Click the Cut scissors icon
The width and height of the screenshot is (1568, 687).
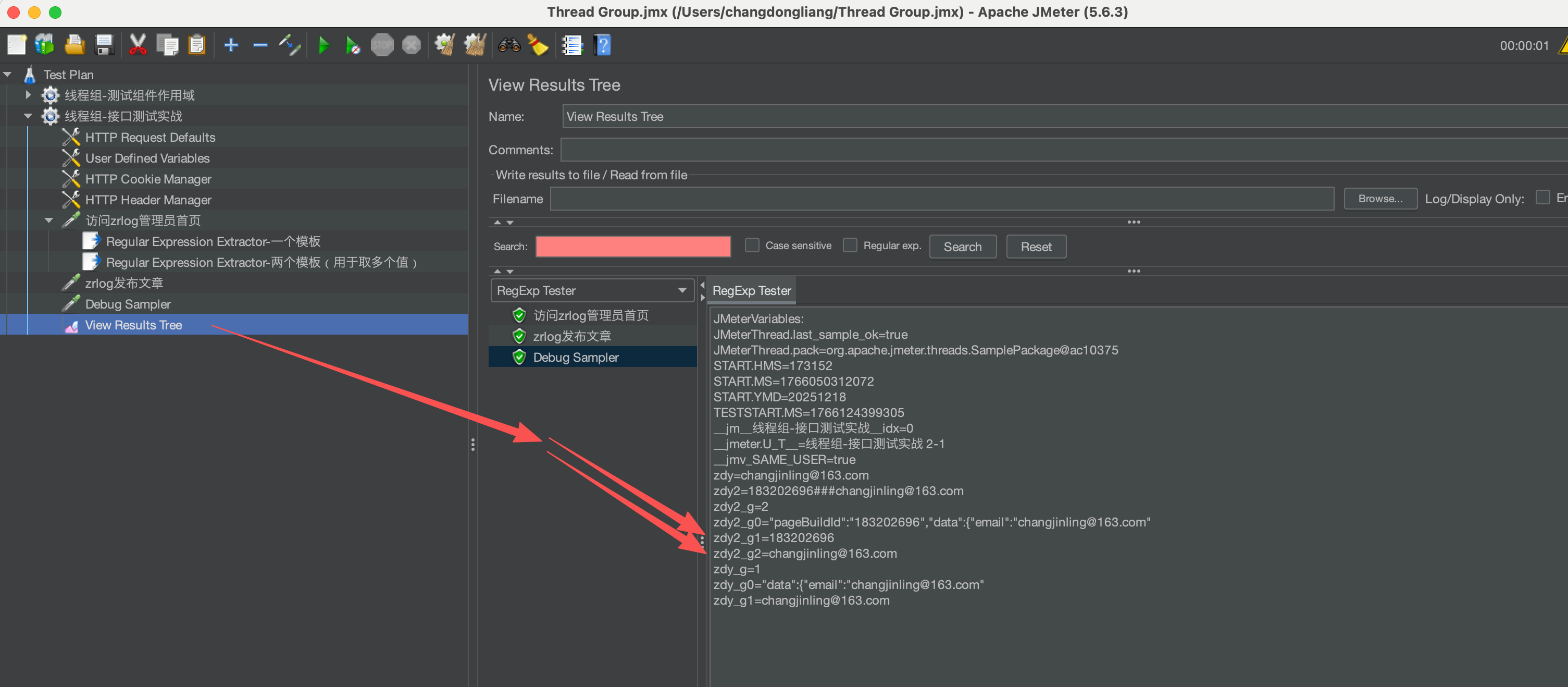[138, 45]
